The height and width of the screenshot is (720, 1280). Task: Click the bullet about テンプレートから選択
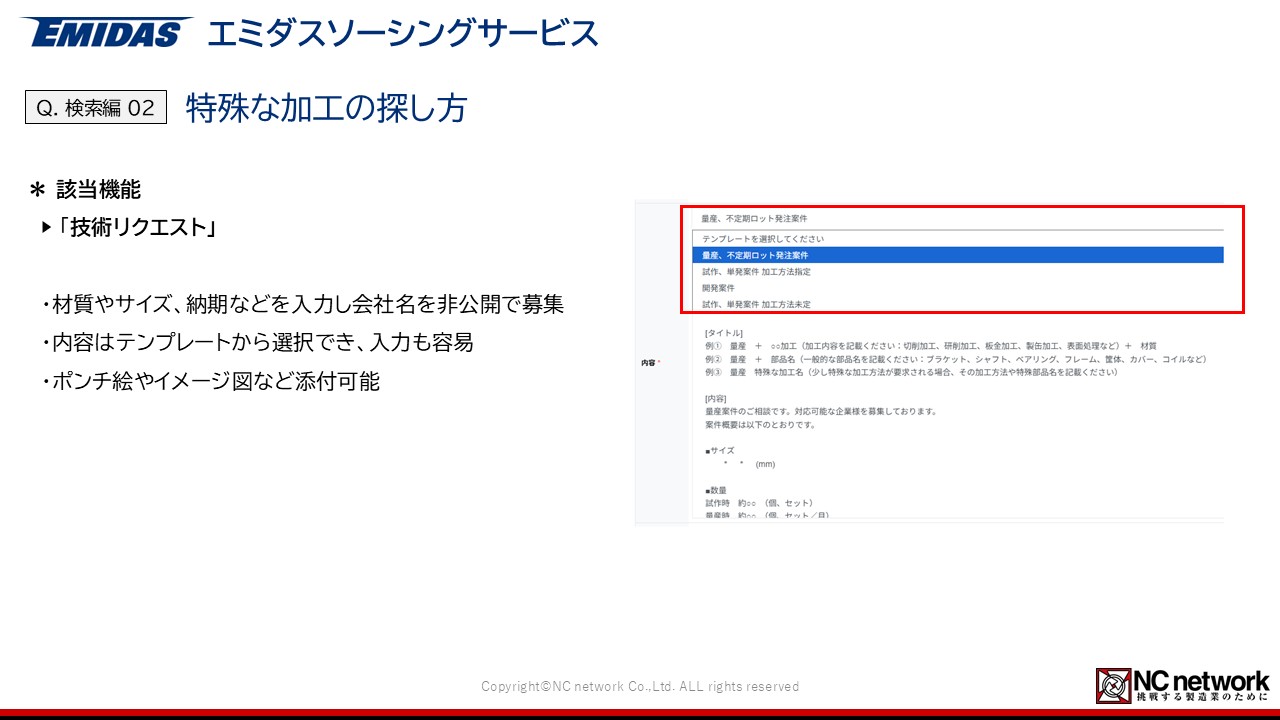(x=257, y=343)
